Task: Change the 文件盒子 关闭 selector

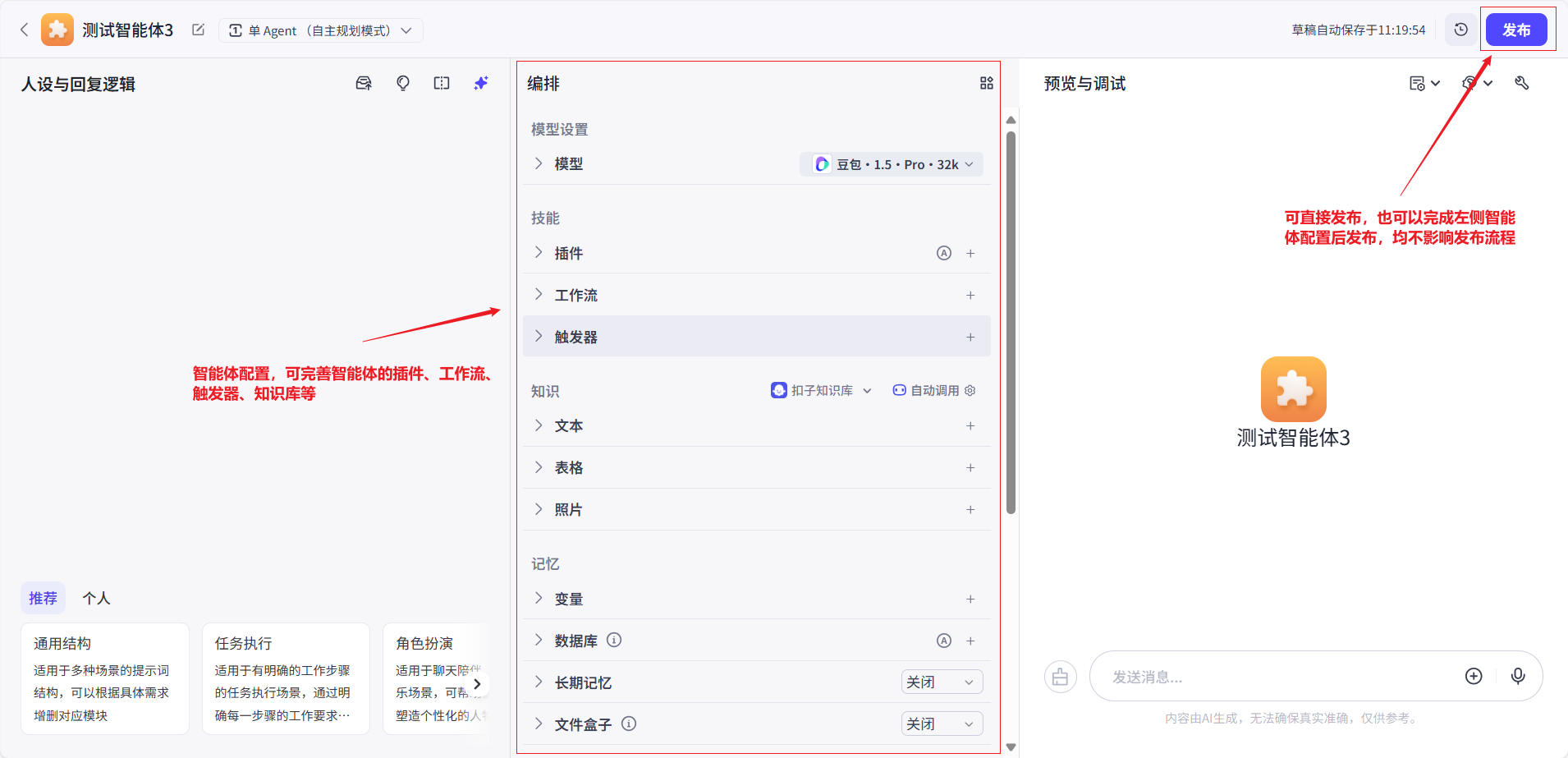Action: (x=942, y=724)
